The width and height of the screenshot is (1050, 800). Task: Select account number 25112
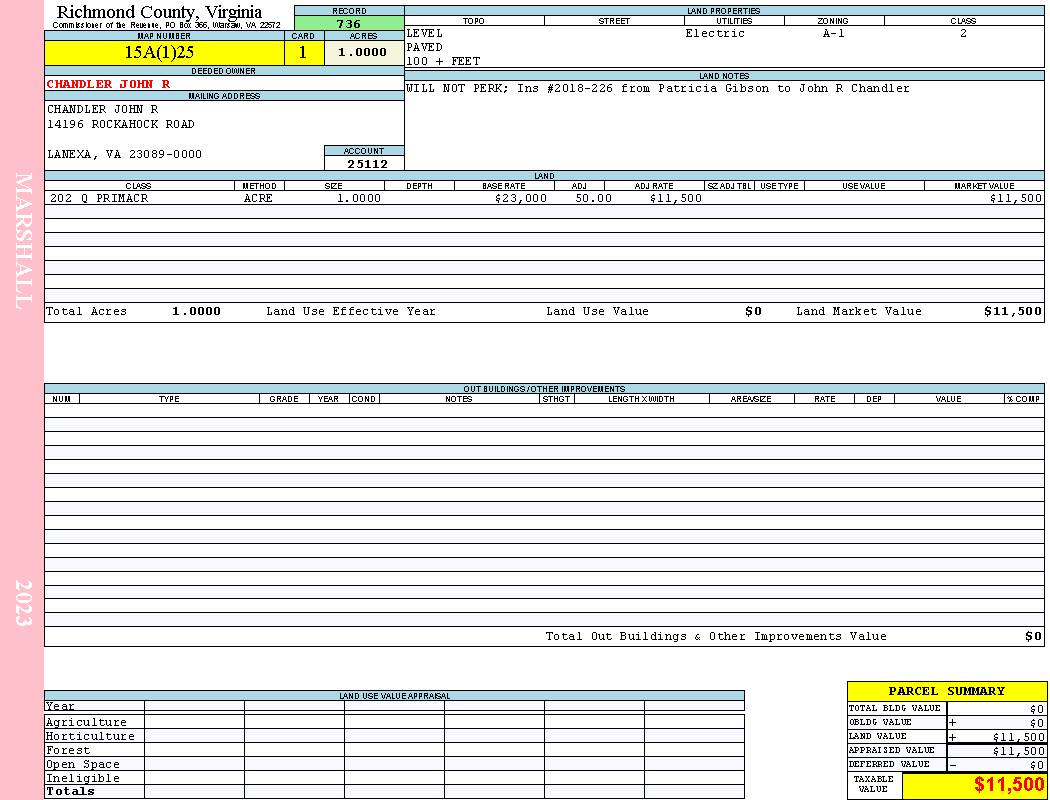[367, 163]
